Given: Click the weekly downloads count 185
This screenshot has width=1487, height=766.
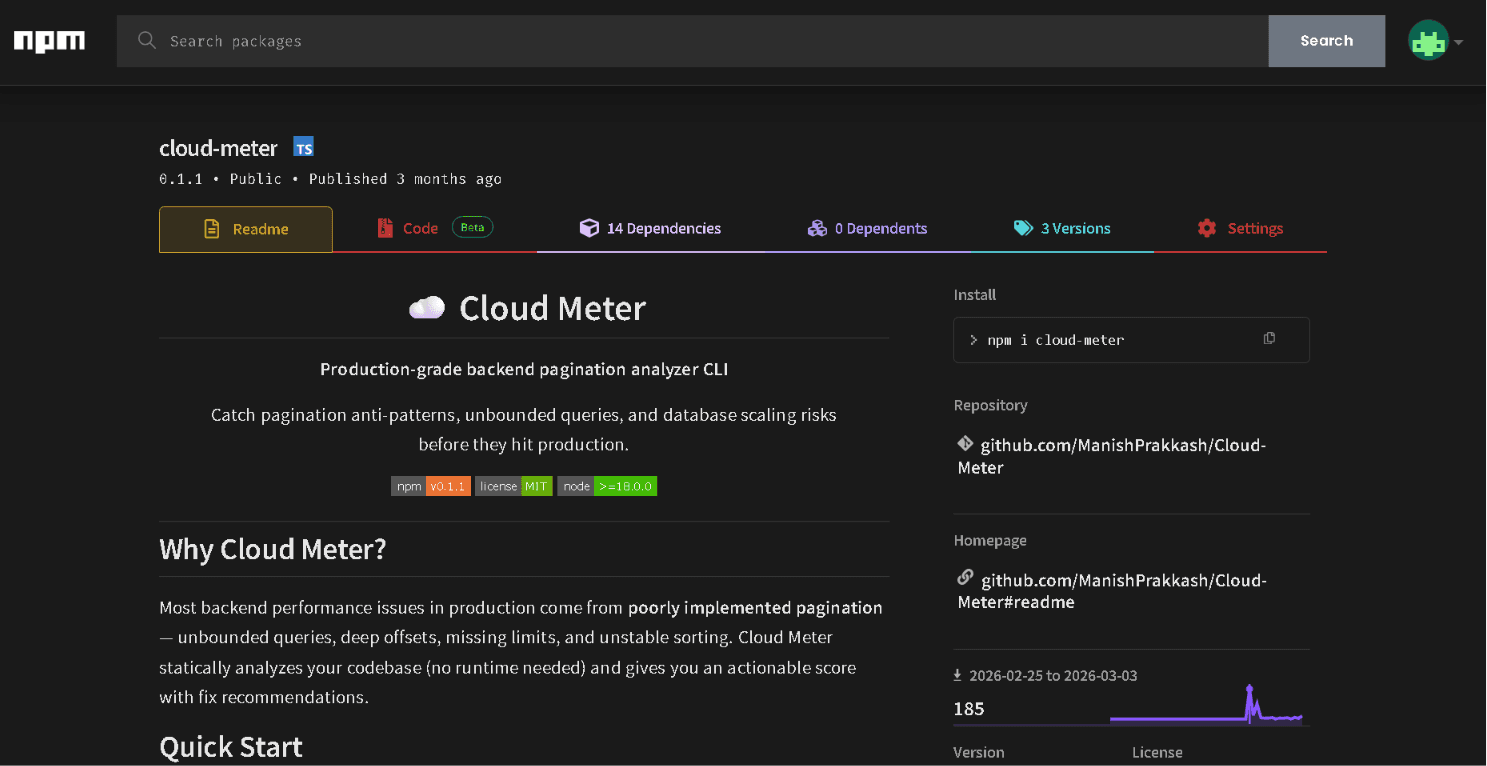Looking at the screenshot, I should click(x=969, y=709).
